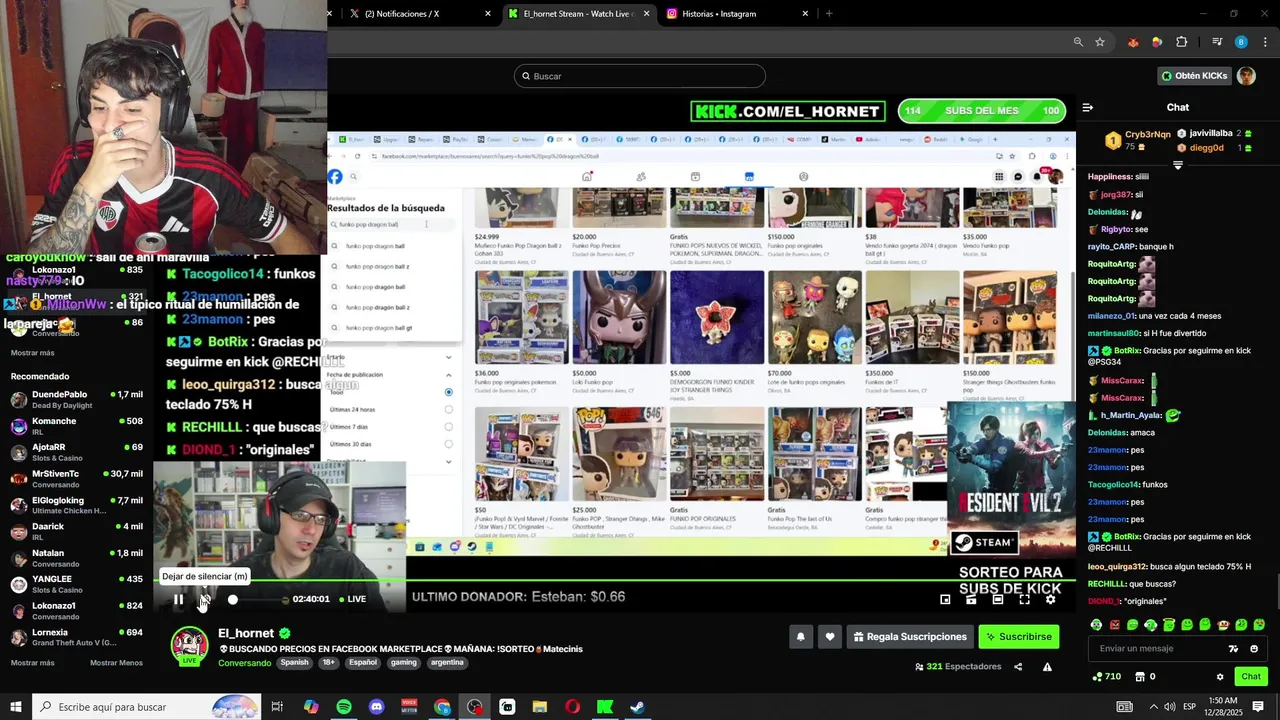Show hidden system tray icons
The image size is (1280, 720).
[x=1153, y=707]
